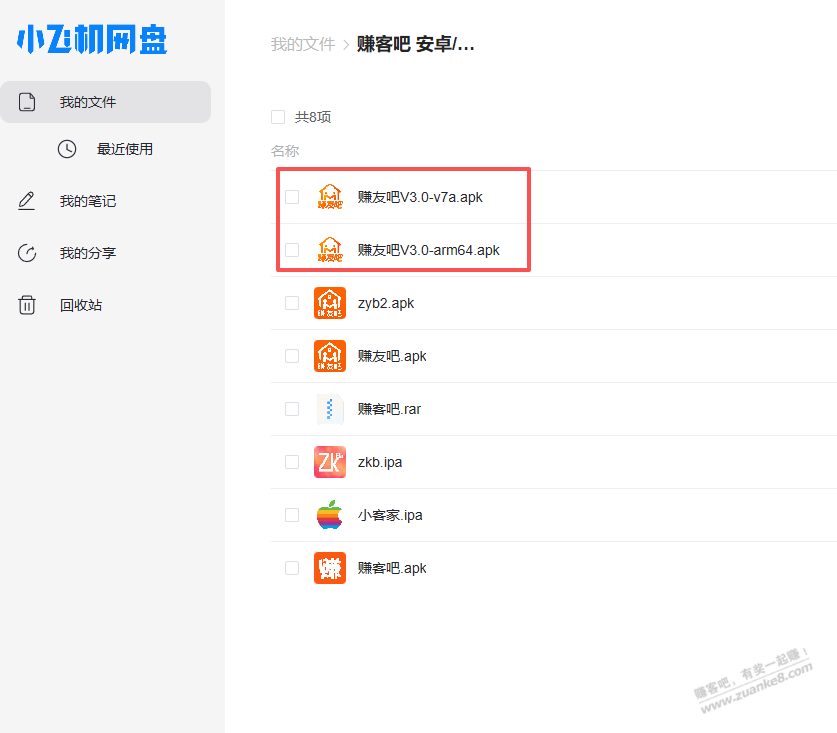Open 我的文件 in the sidebar
Viewport: 837px width, 733px height.
click(105, 102)
